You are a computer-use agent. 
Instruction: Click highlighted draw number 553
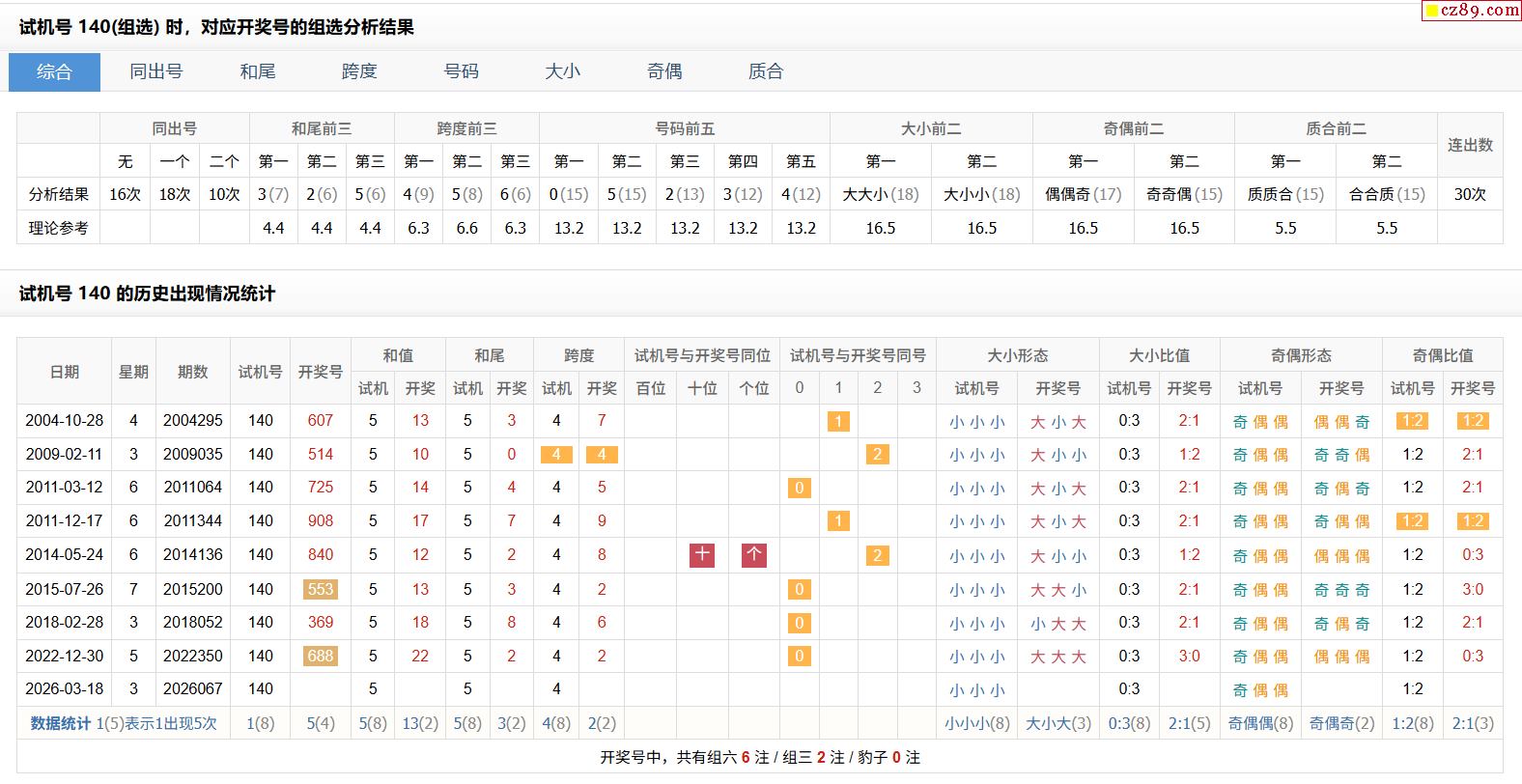coord(320,589)
